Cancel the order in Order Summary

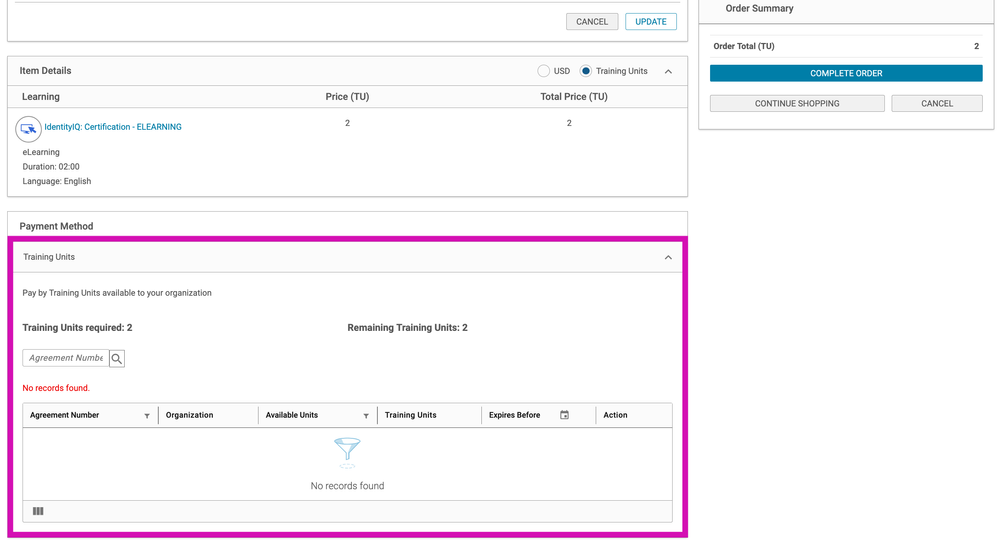pos(937,104)
